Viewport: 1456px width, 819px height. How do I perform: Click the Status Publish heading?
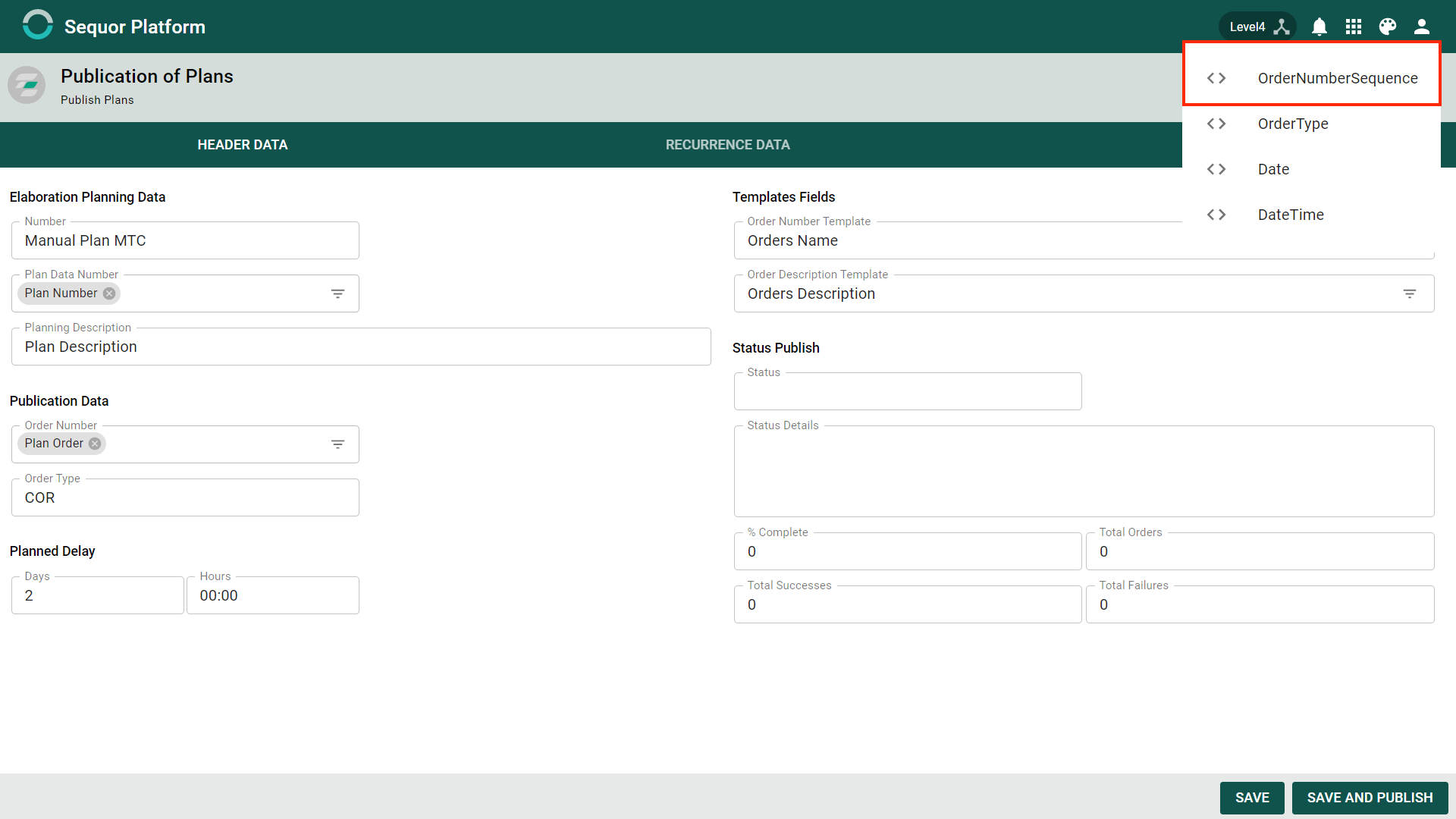click(776, 348)
